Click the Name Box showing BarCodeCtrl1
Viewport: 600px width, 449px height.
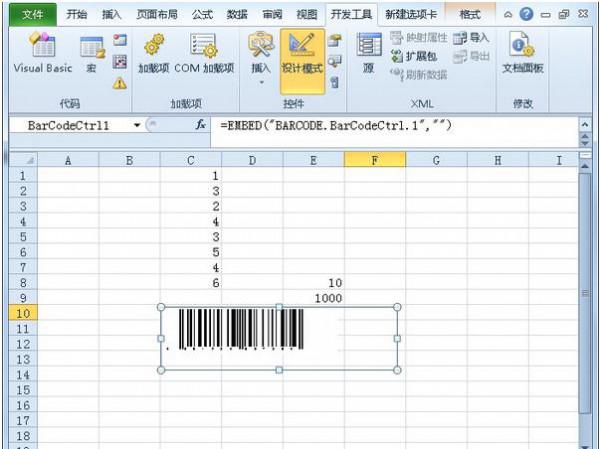click(69, 125)
